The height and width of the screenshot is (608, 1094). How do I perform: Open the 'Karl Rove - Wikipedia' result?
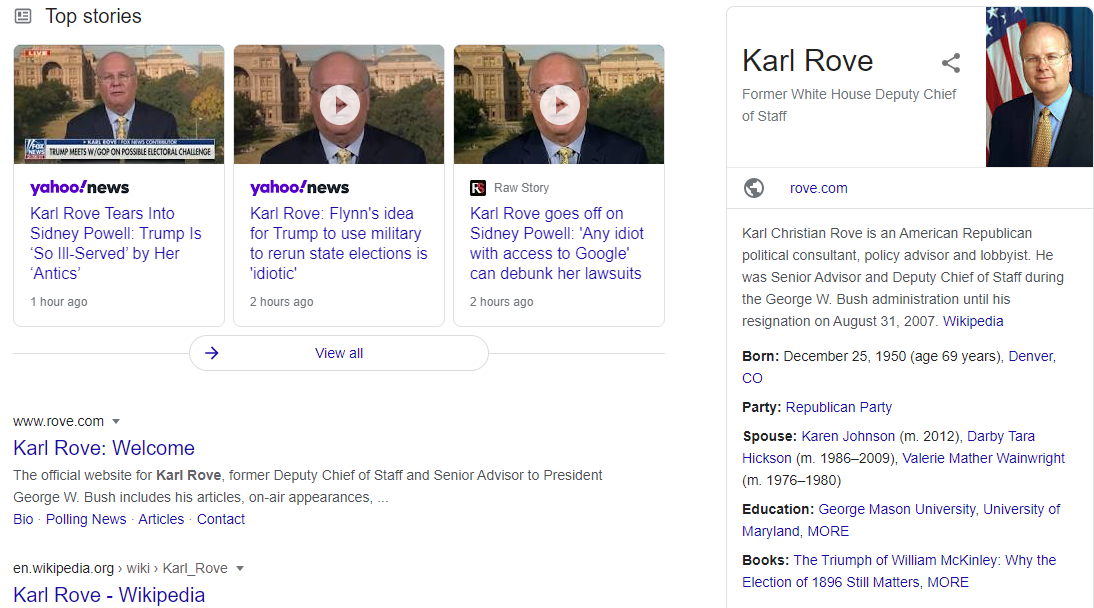tap(109, 595)
